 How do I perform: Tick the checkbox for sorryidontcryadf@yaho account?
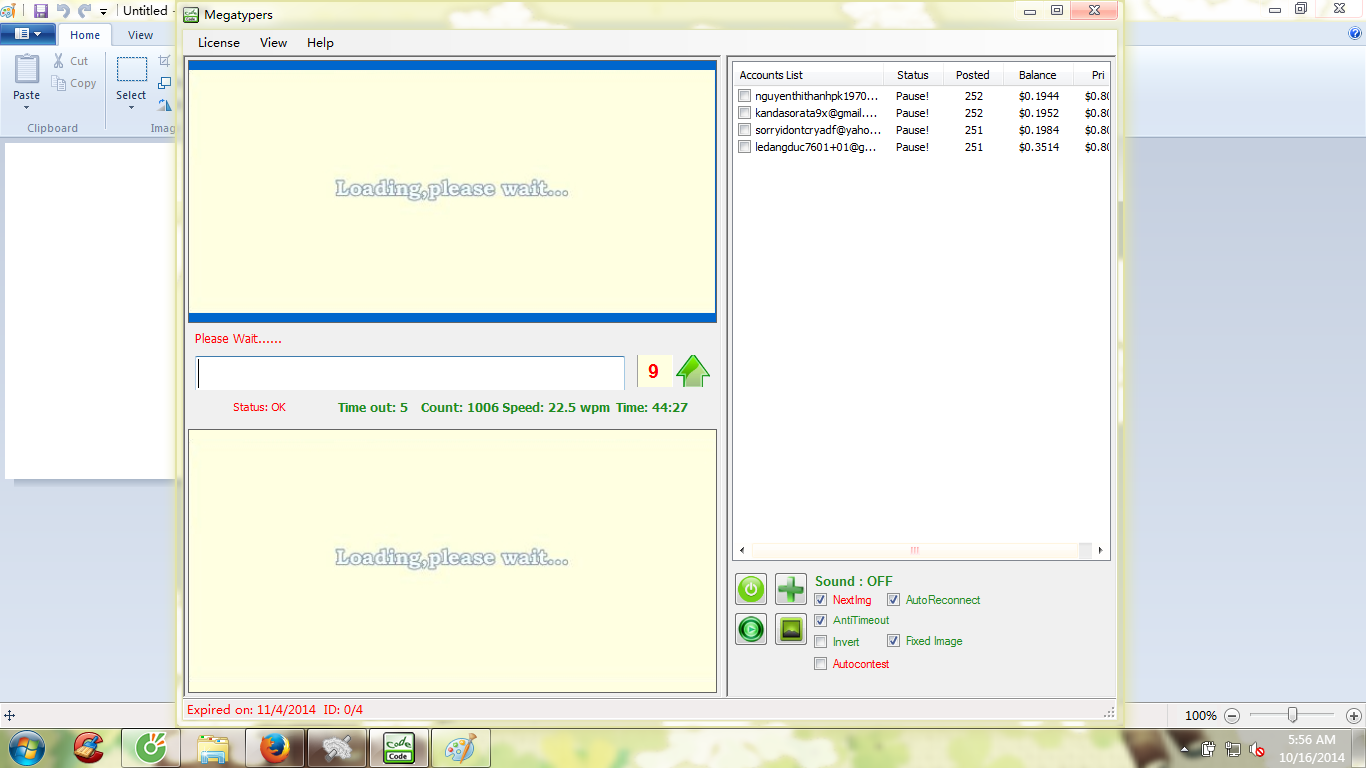744,130
